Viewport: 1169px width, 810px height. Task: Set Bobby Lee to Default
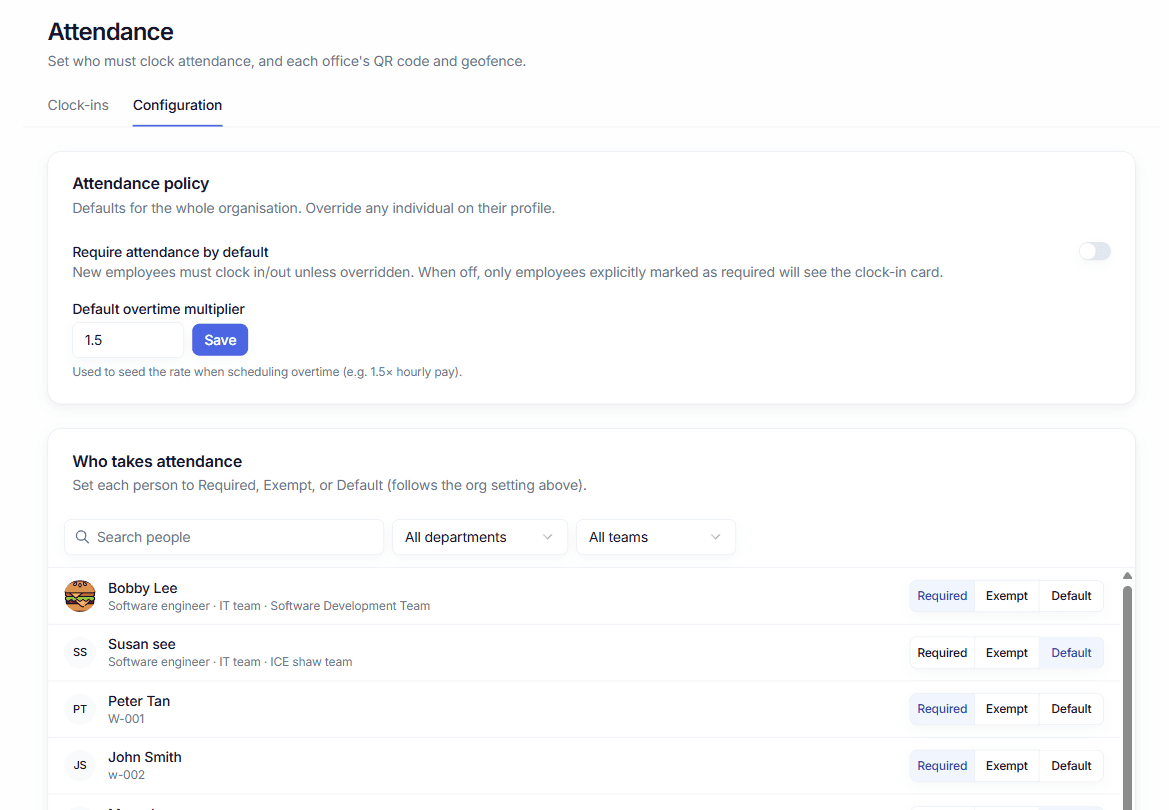click(1071, 596)
